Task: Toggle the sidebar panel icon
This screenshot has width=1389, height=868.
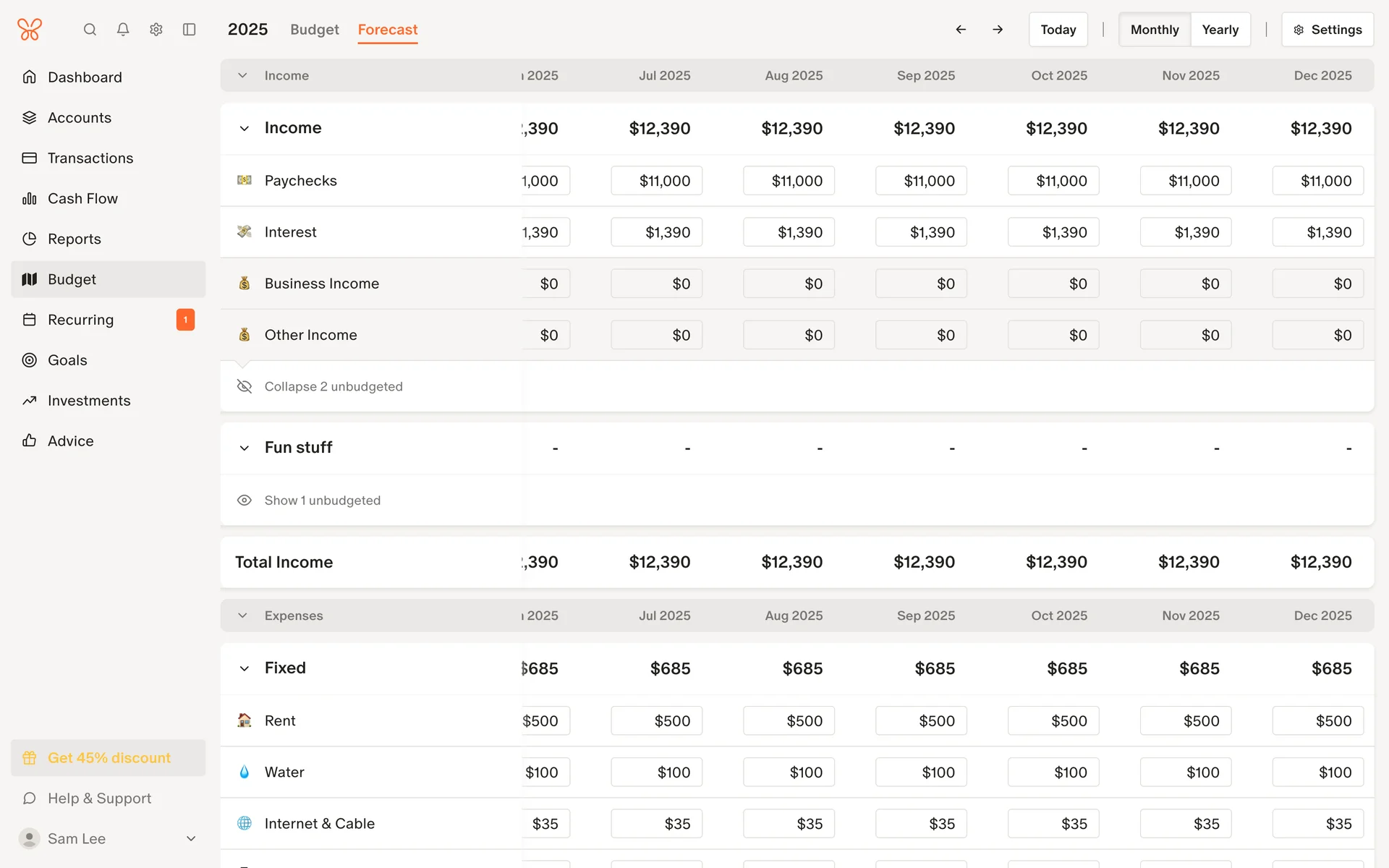Action: coord(190,30)
